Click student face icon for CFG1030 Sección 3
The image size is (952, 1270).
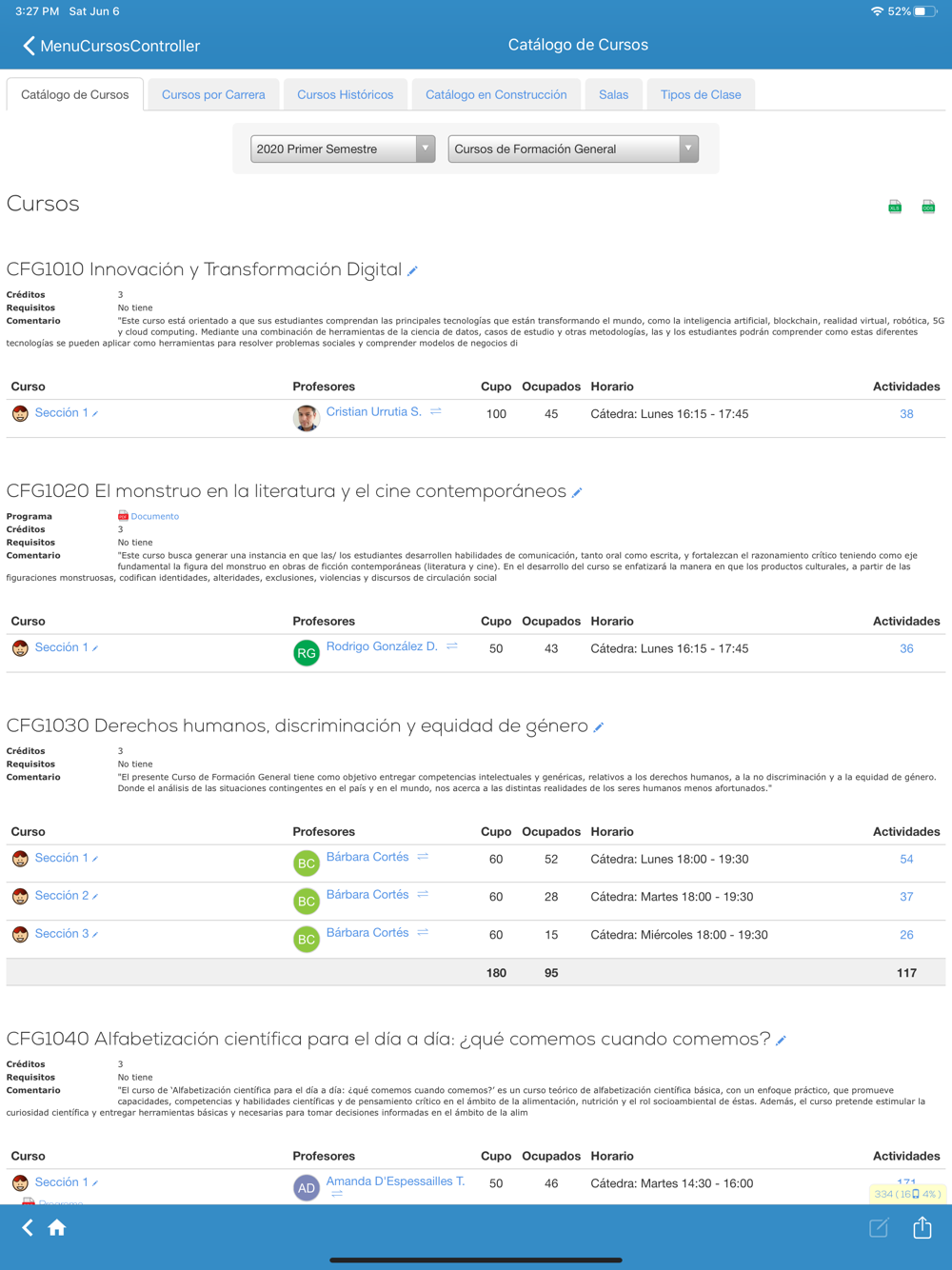[x=20, y=935]
